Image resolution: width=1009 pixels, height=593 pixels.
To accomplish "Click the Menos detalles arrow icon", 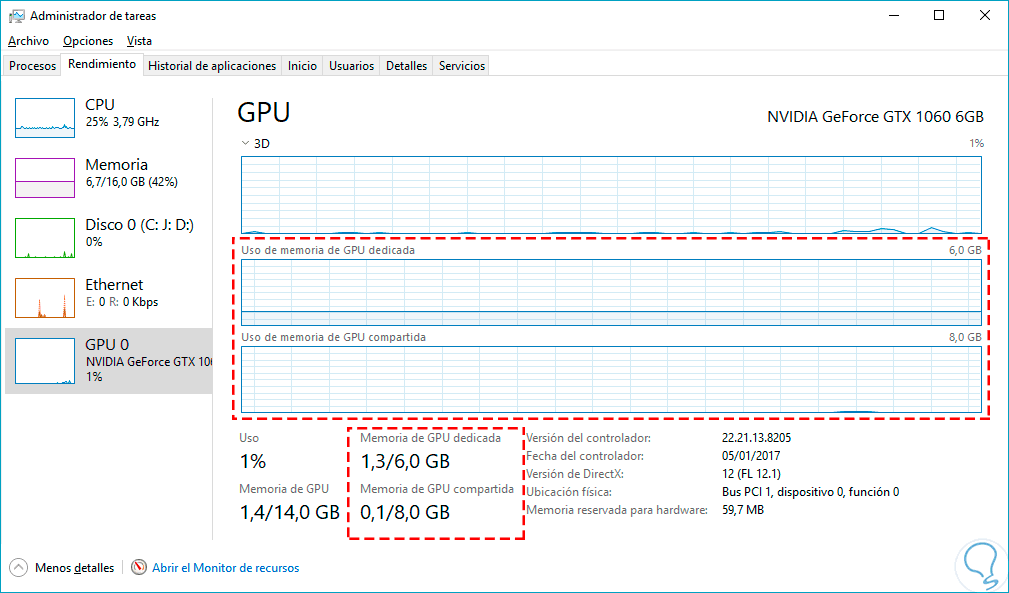I will point(19,567).
